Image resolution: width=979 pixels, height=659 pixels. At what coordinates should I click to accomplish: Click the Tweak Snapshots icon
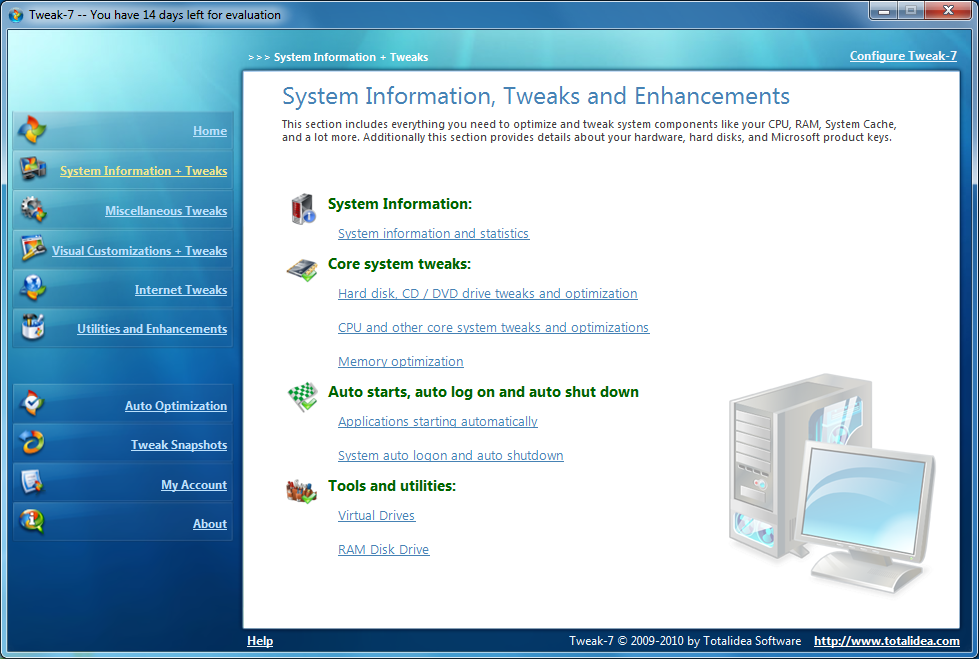(x=31, y=443)
